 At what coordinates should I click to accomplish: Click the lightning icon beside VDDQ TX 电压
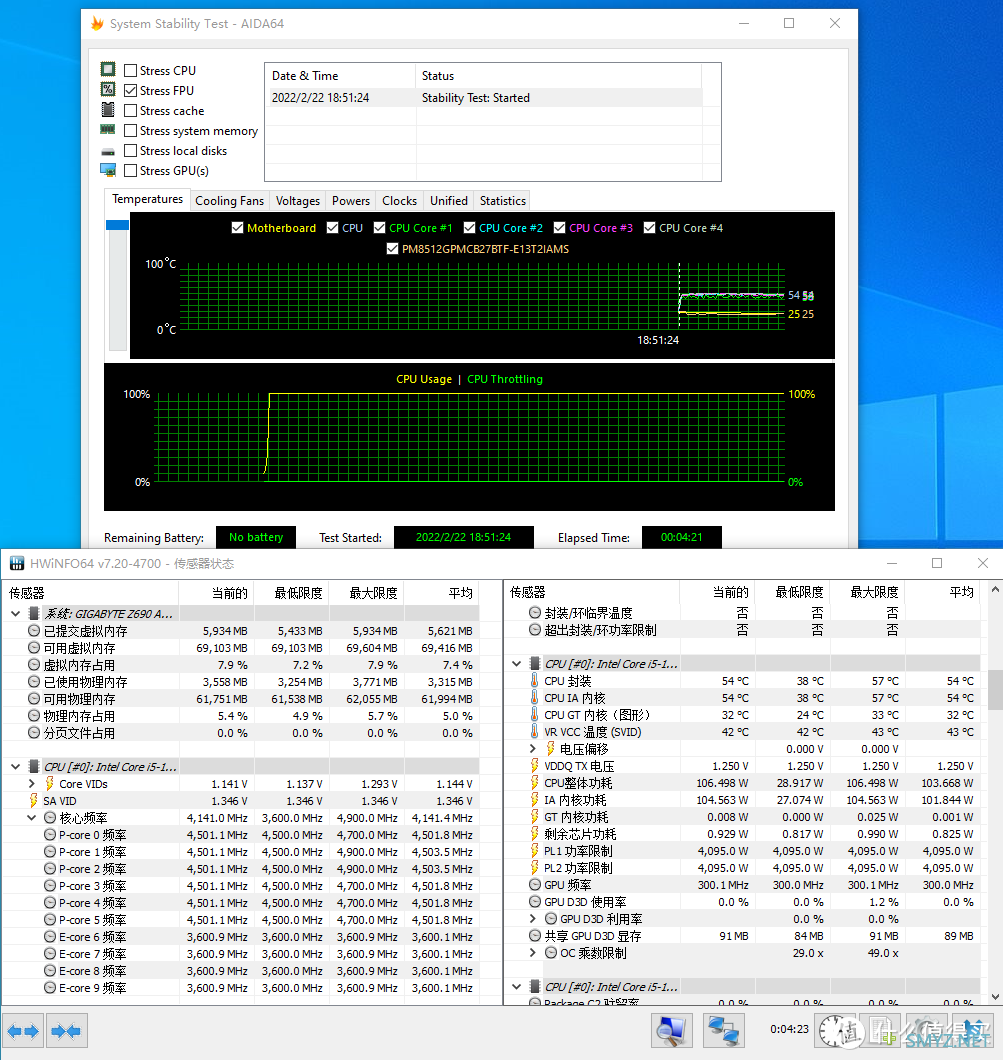click(x=535, y=766)
